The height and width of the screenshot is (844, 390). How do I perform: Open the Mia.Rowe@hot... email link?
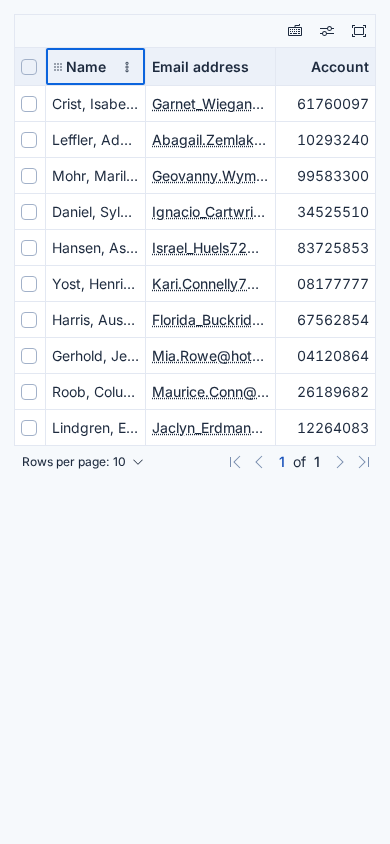tap(209, 356)
